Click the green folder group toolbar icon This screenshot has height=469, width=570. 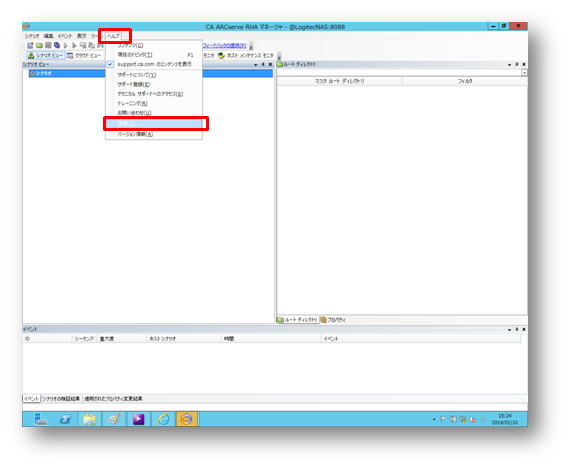click(39, 45)
